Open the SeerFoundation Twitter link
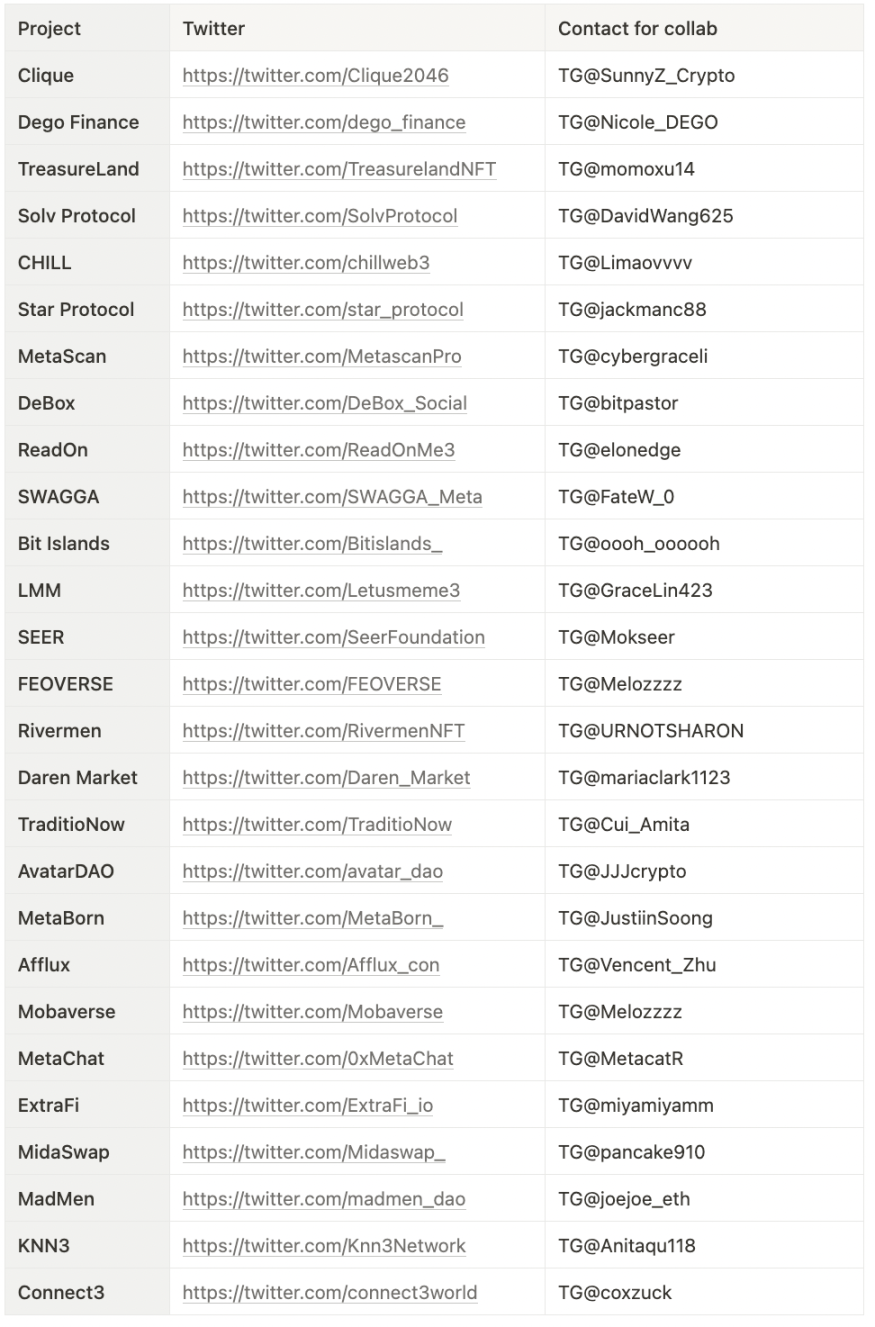Viewport: 875px width, 1327px height. [x=334, y=637]
